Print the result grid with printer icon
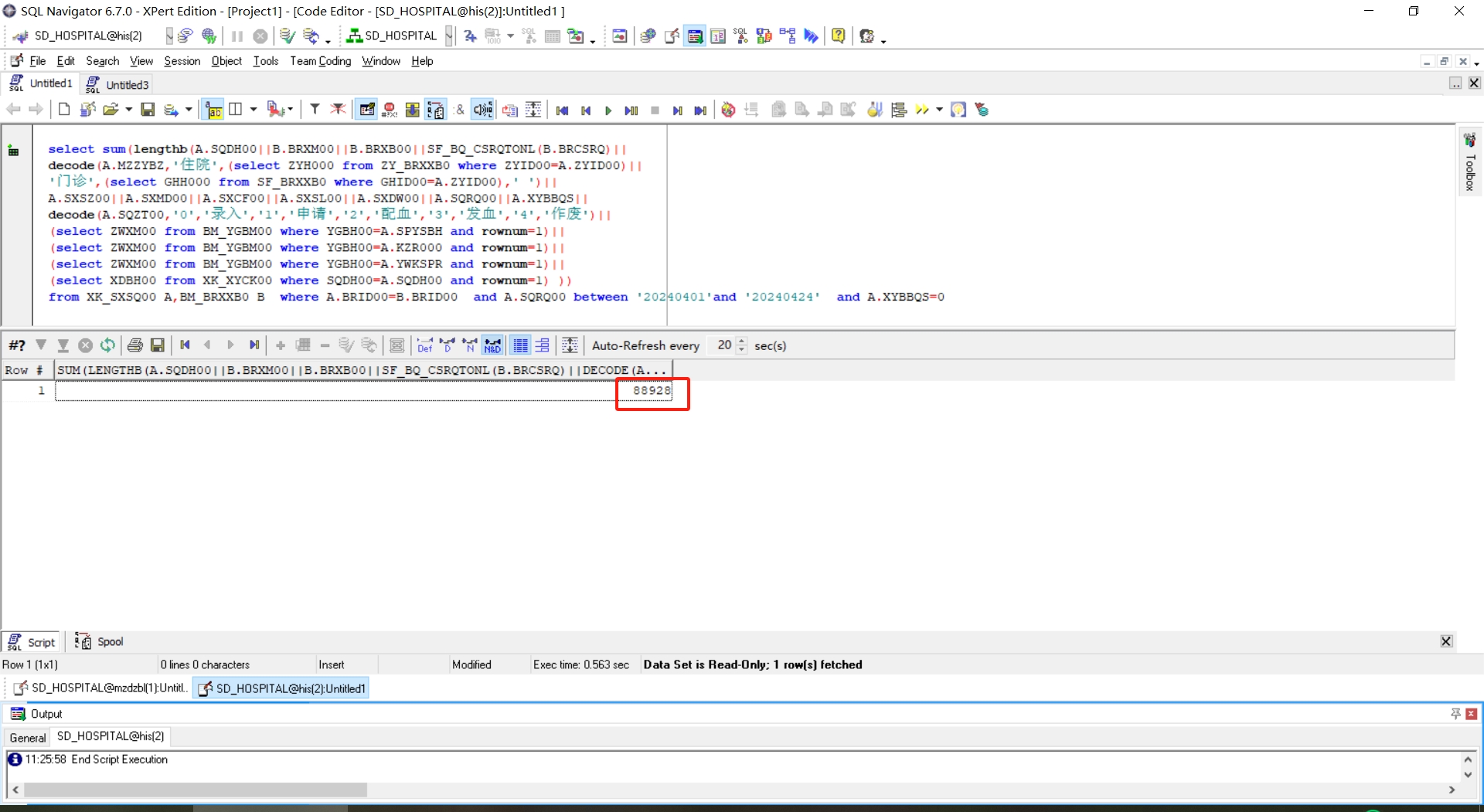 (x=135, y=345)
